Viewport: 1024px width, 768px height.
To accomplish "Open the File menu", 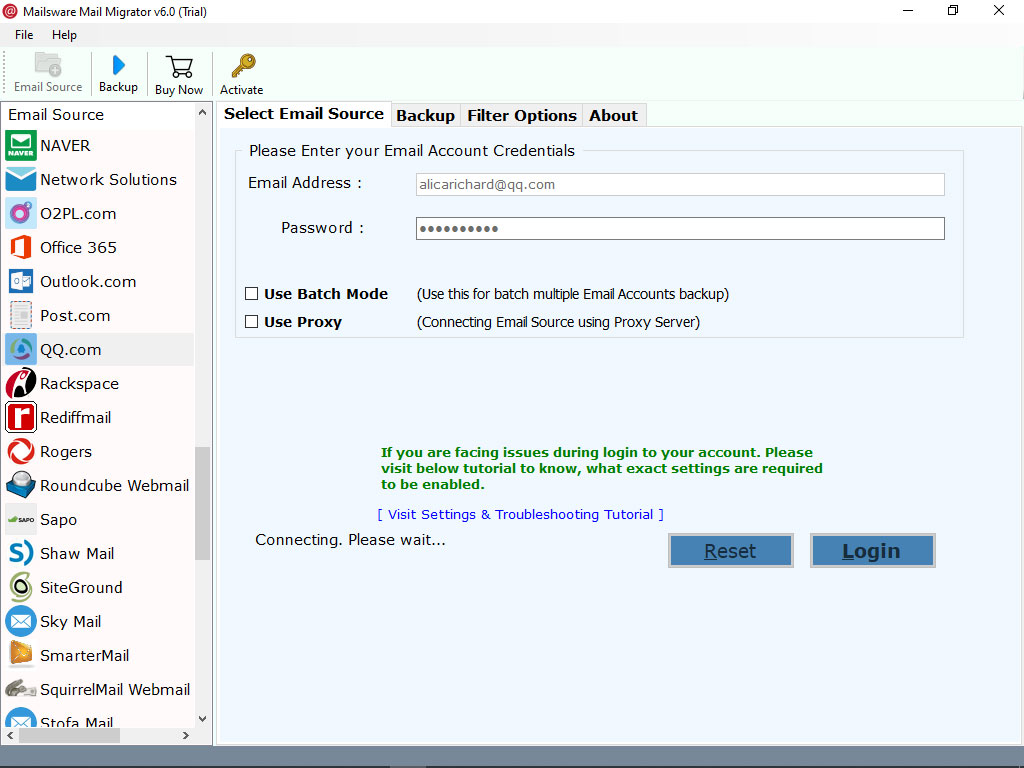I will [24, 35].
